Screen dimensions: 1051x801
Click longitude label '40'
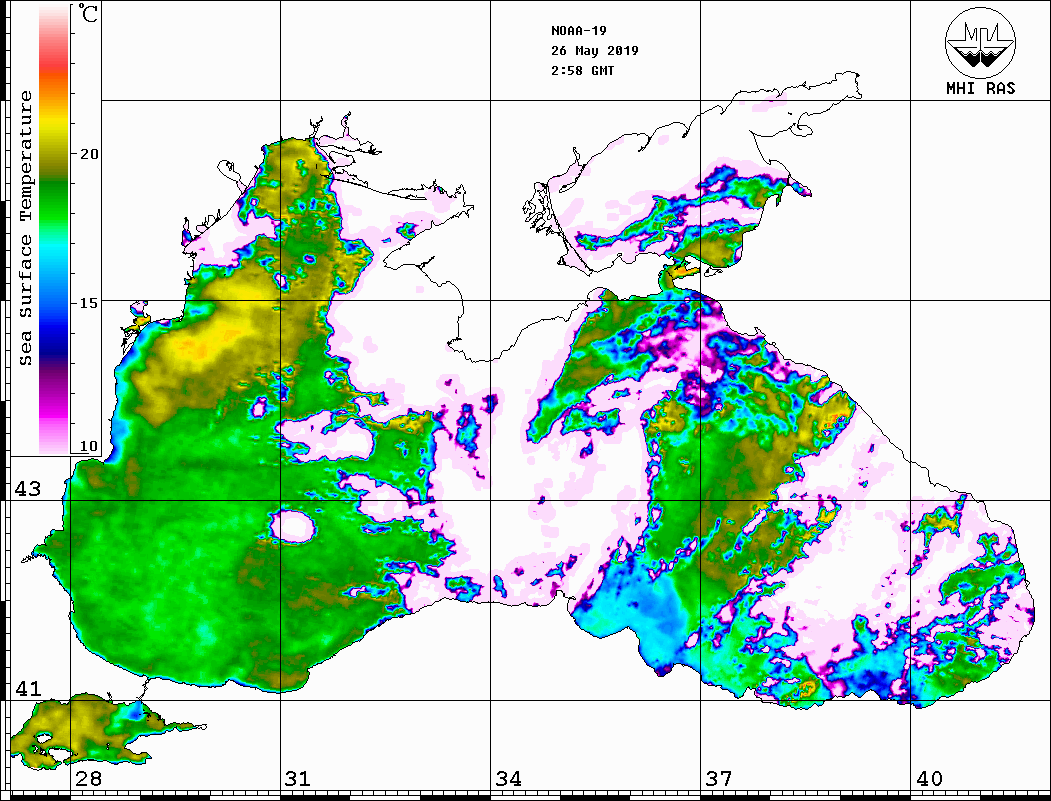929,779
